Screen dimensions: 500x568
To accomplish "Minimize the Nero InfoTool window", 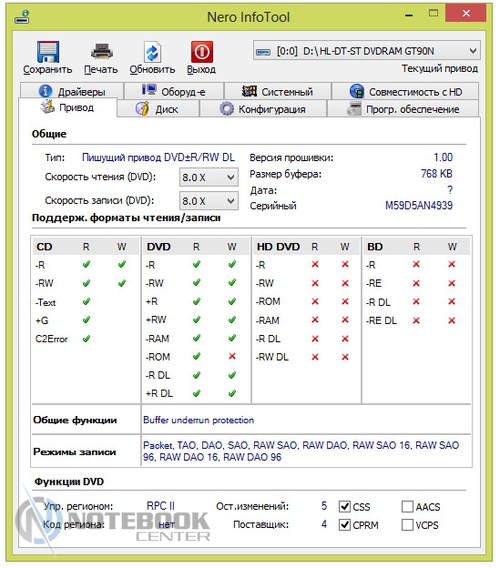I will 409,15.
